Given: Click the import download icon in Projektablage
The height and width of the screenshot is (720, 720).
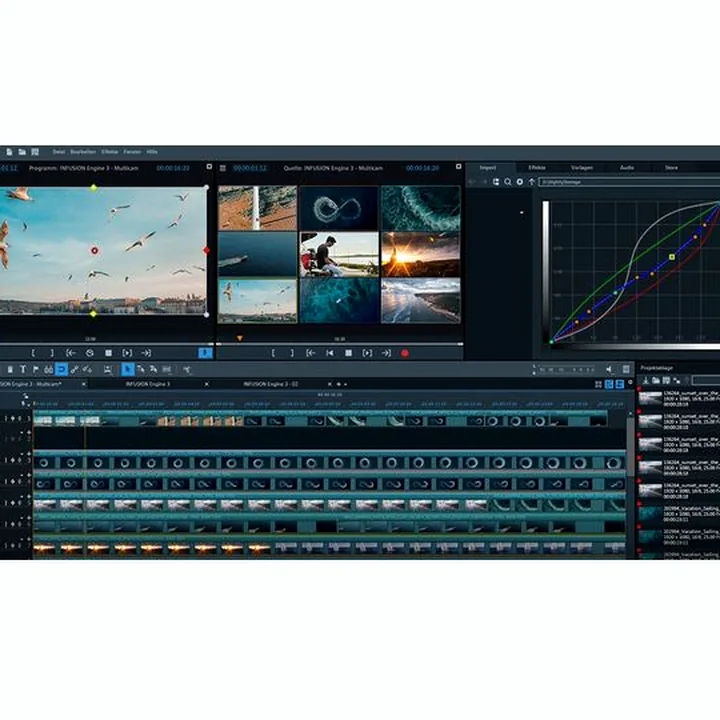Looking at the screenshot, I should [645, 380].
